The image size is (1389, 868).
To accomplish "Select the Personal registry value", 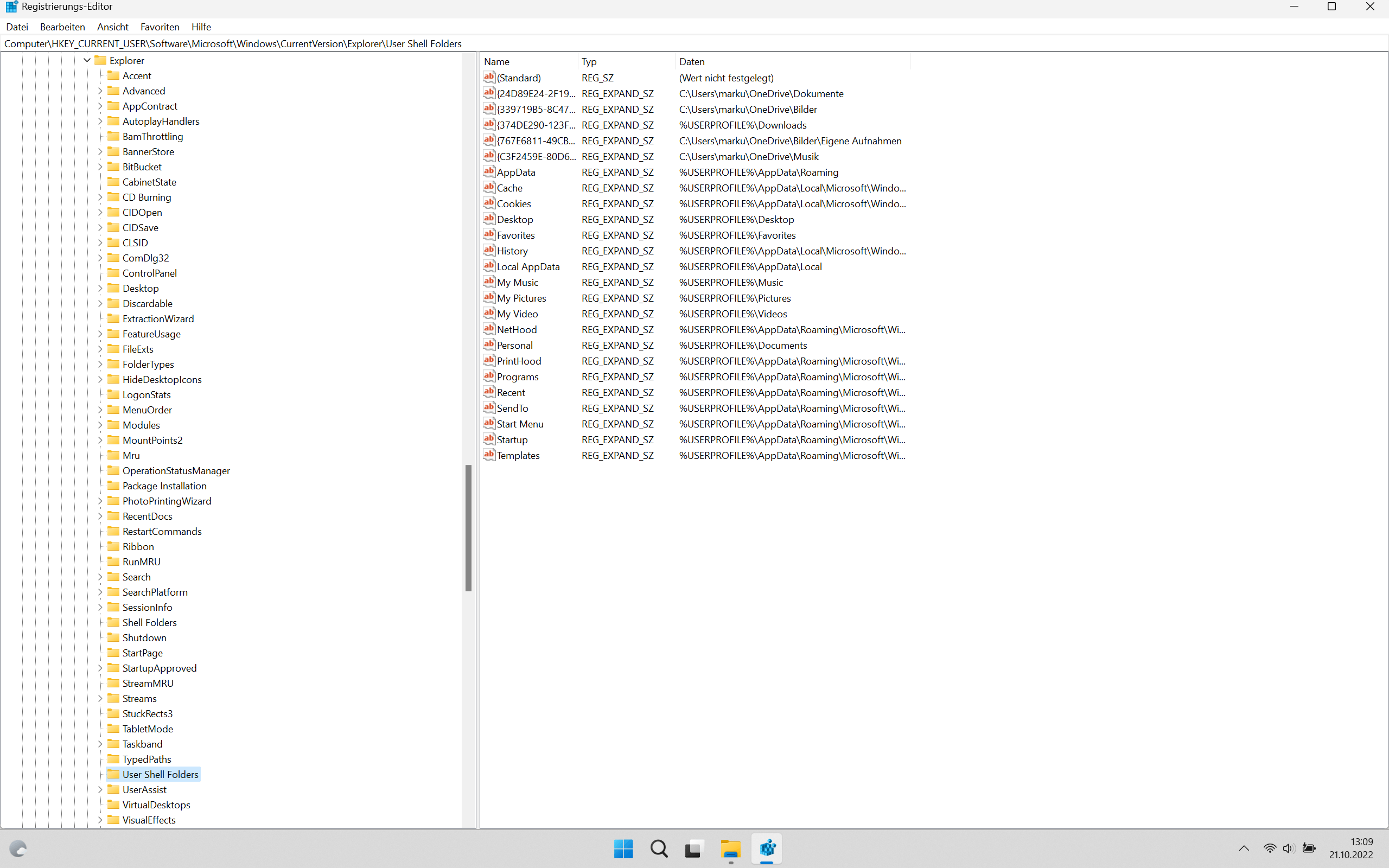I will pyautogui.click(x=515, y=346).
